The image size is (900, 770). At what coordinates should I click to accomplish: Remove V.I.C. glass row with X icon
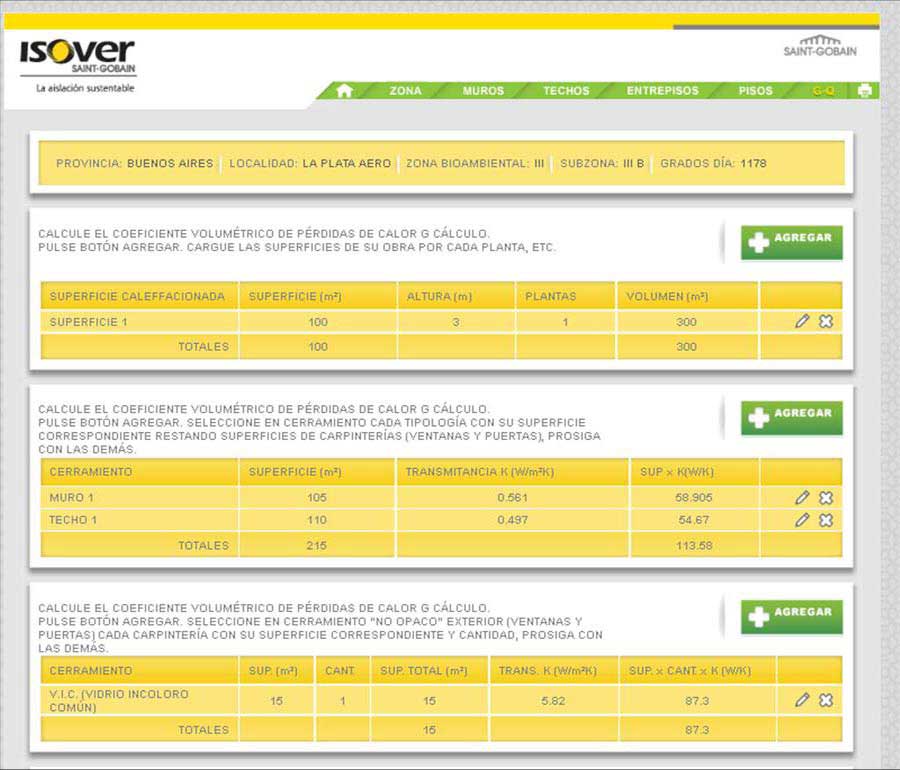pyautogui.click(x=826, y=700)
